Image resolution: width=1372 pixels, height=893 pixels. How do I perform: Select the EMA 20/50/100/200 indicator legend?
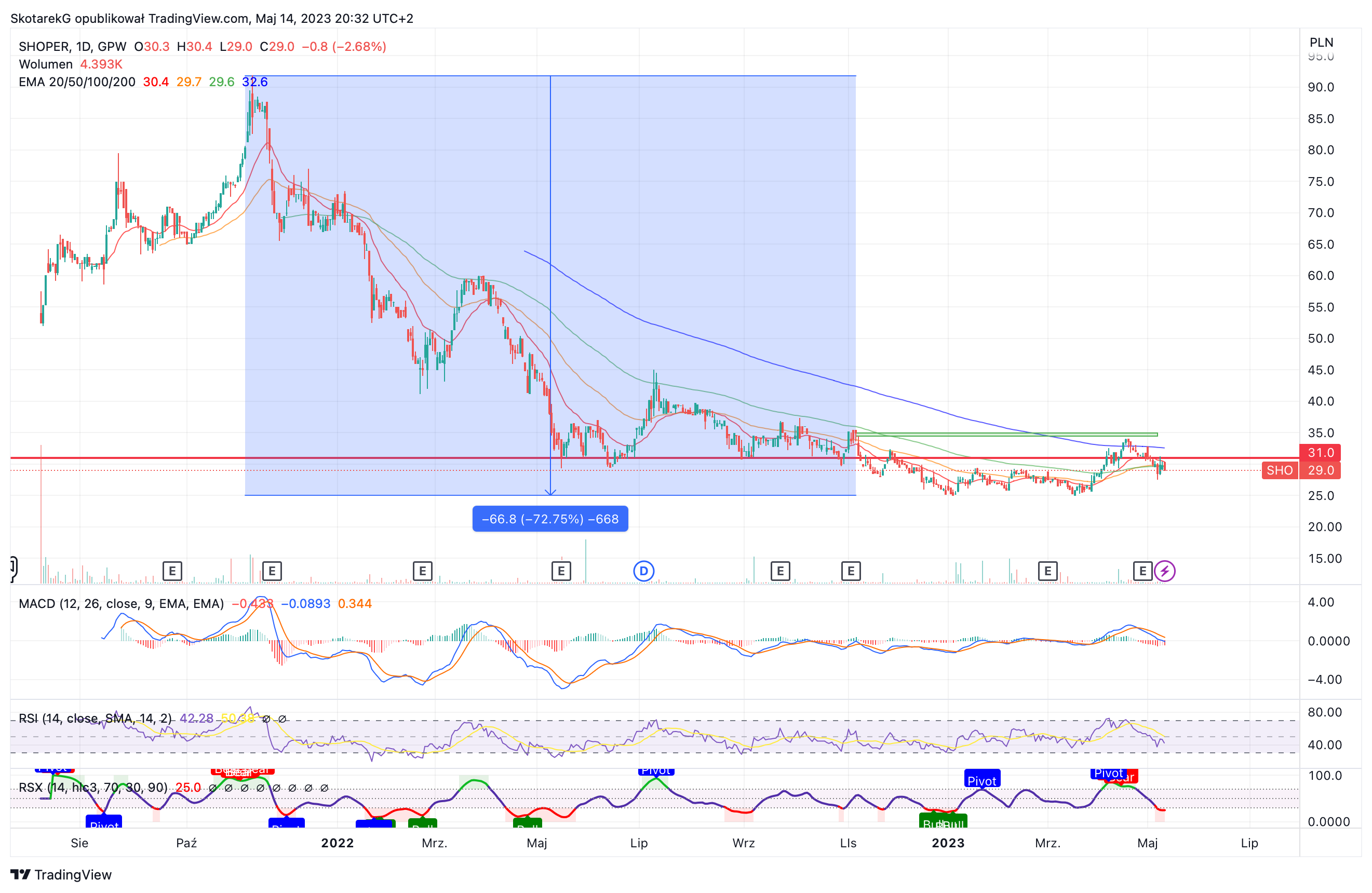point(77,82)
